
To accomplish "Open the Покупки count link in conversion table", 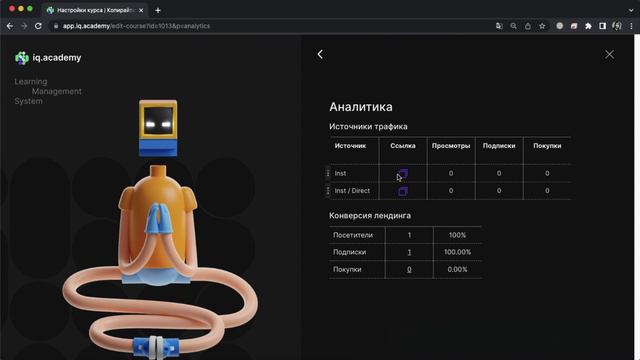I will 409,269.
